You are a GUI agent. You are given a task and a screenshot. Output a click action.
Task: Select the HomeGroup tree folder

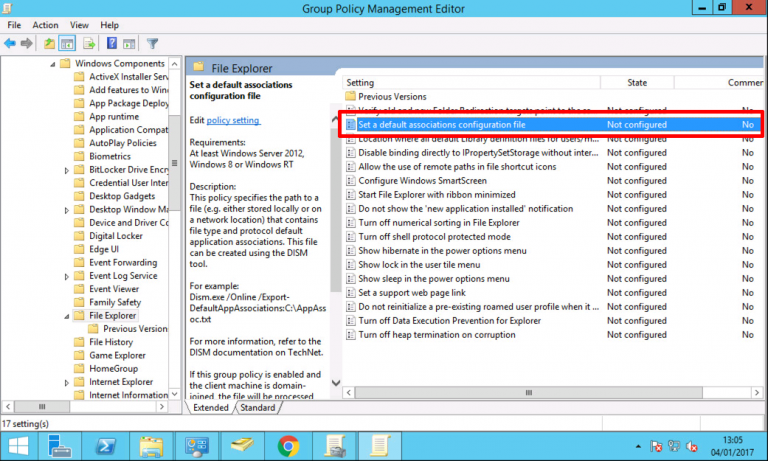tap(106, 368)
